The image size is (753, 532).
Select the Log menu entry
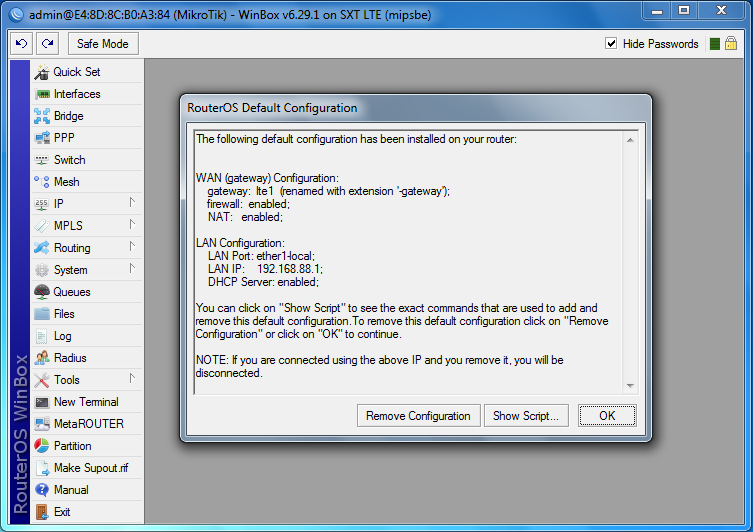pyautogui.click(x=62, y=336)
